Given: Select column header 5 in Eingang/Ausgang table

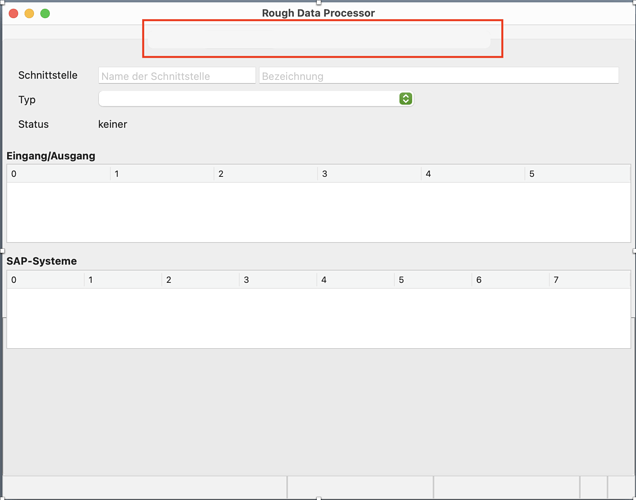Looking at the screenshot, I should click(x=577, y=174).
